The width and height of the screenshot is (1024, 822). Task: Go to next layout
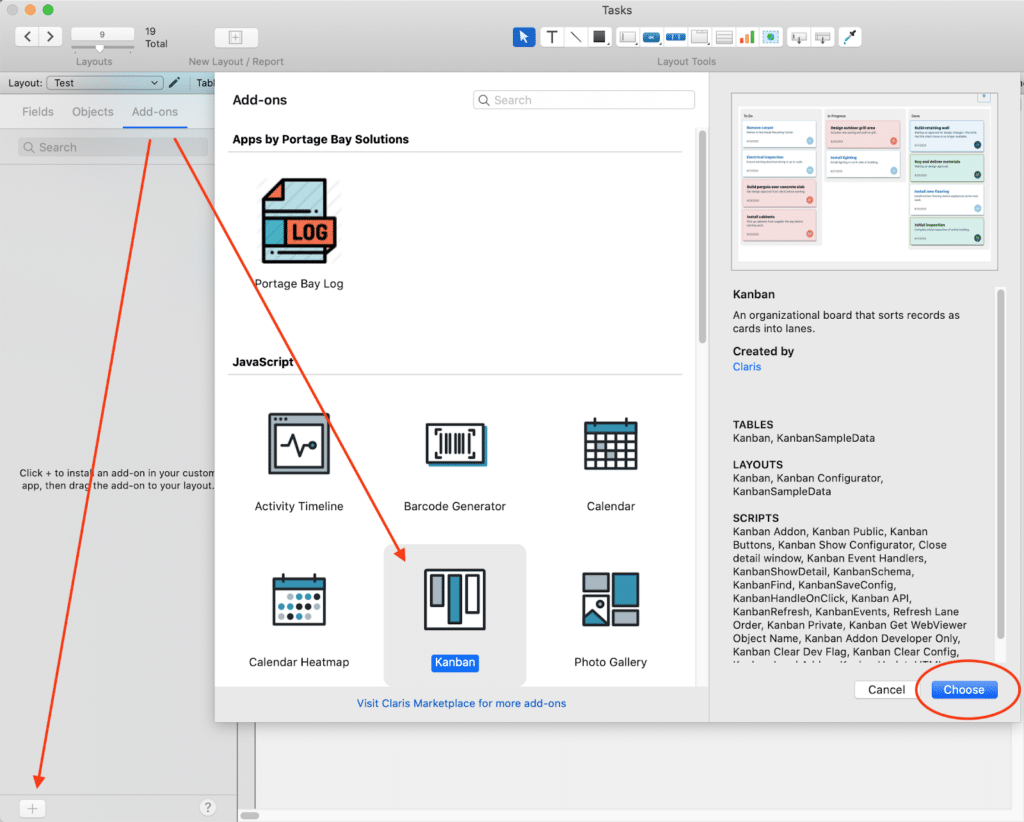coord(50,37)
